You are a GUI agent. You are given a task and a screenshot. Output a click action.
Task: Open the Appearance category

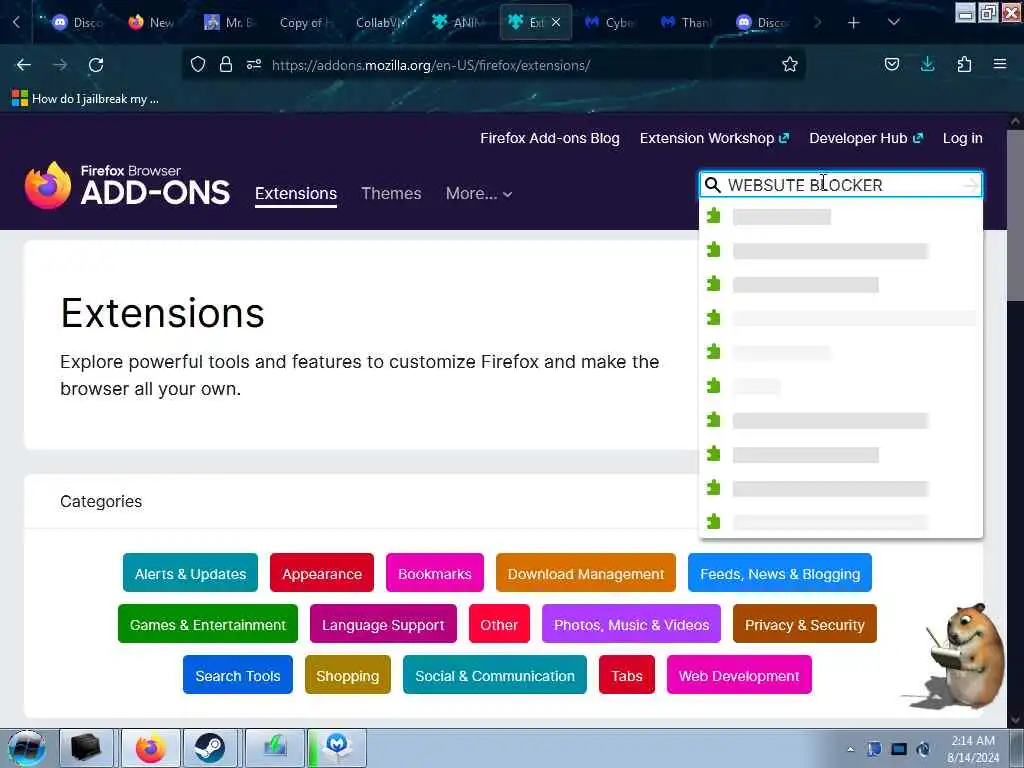click(322, 573)
